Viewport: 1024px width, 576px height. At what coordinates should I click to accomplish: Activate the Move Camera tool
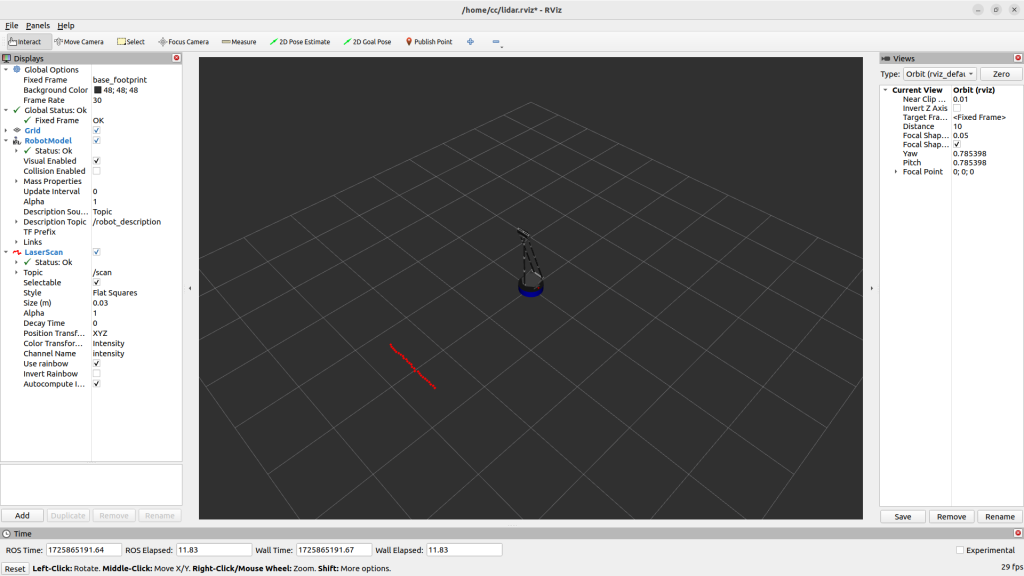click(79, 42)
